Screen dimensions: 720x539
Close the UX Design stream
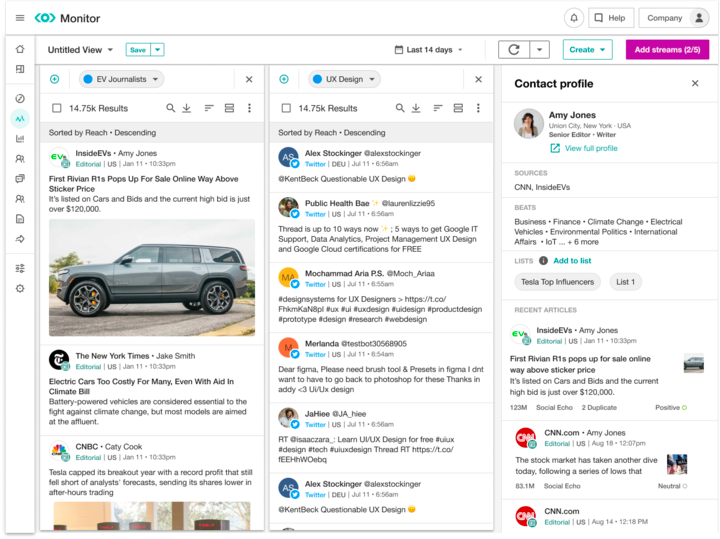(478, 79)
